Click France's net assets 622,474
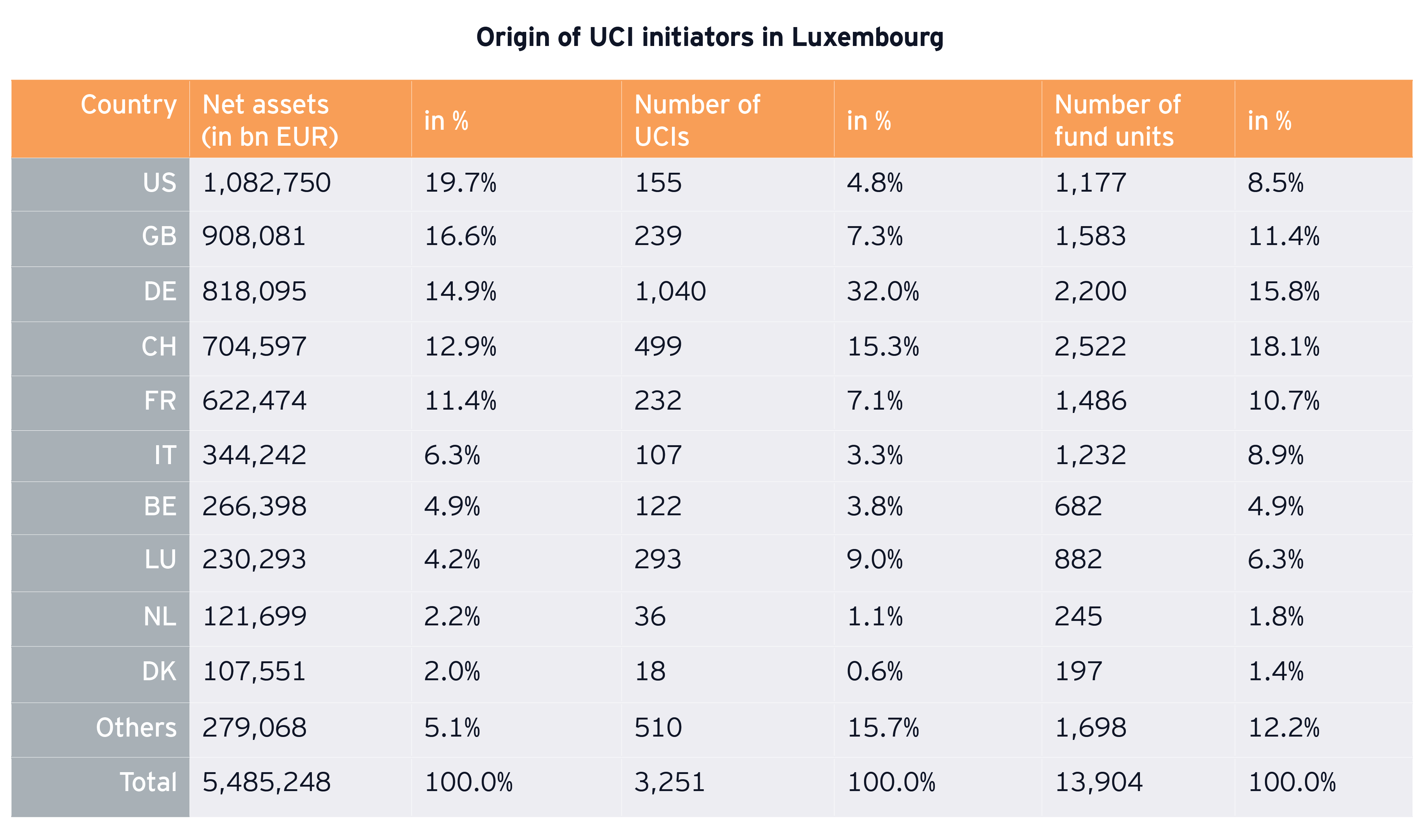Viewport: 1424px width, 840px height. pos(254,401)
